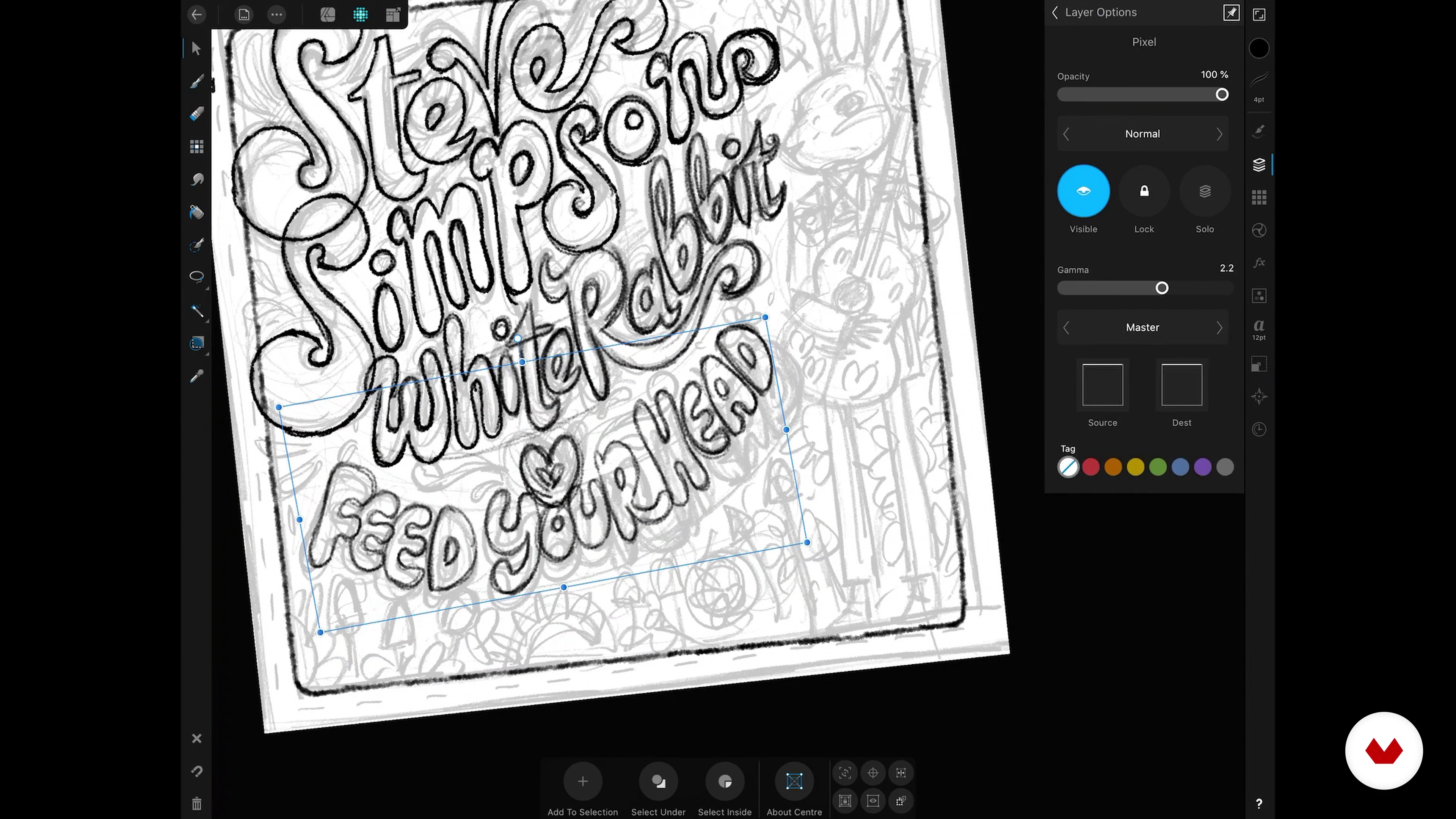Viewport: 1456px width, 819px height.
Task: Clear the layer tag colour
Action: click(1068, 467)
